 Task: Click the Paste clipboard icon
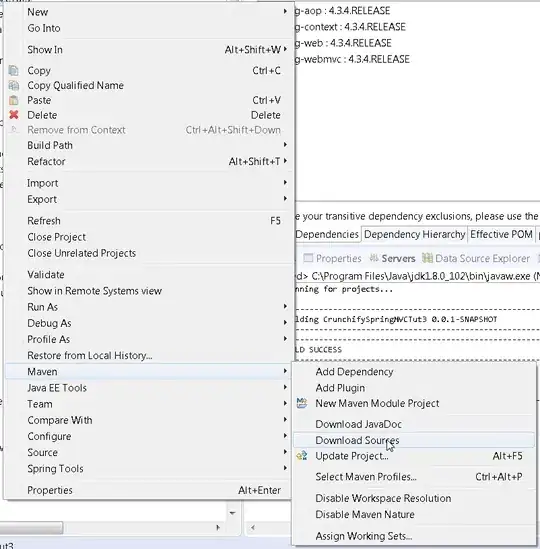[14, 100]
